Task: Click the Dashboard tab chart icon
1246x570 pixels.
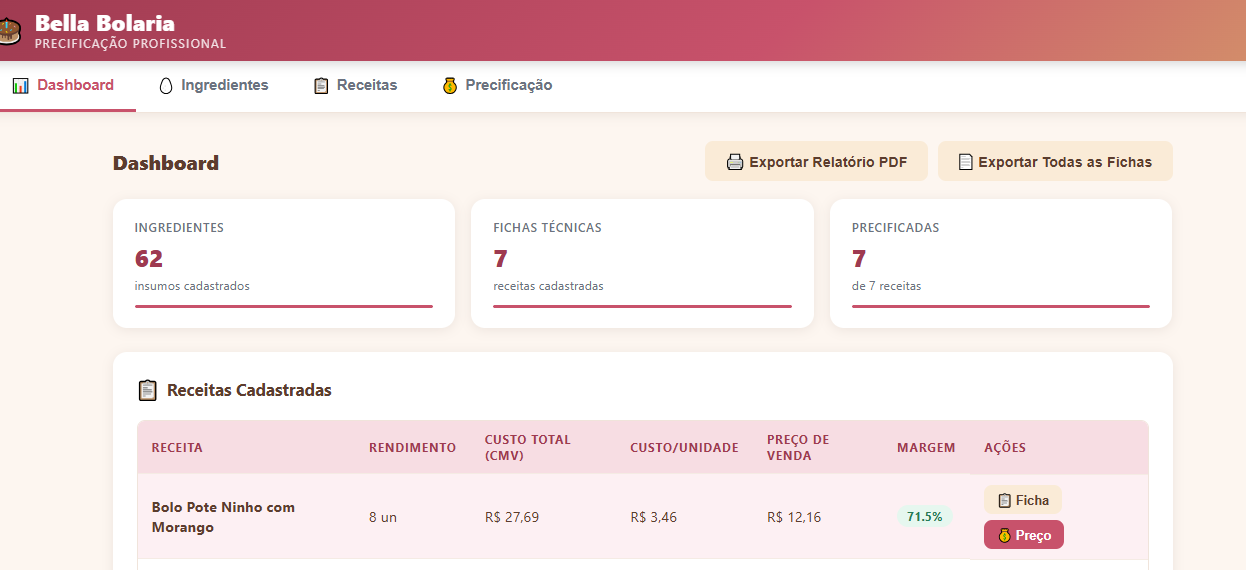Action: click(20, 86)
